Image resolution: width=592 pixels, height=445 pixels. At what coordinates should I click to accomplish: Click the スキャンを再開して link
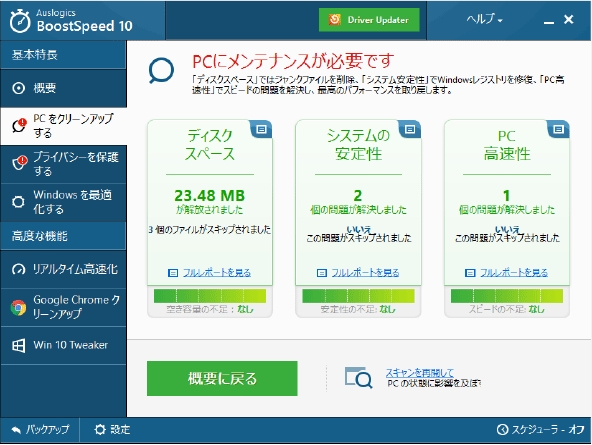pos(419,373)
